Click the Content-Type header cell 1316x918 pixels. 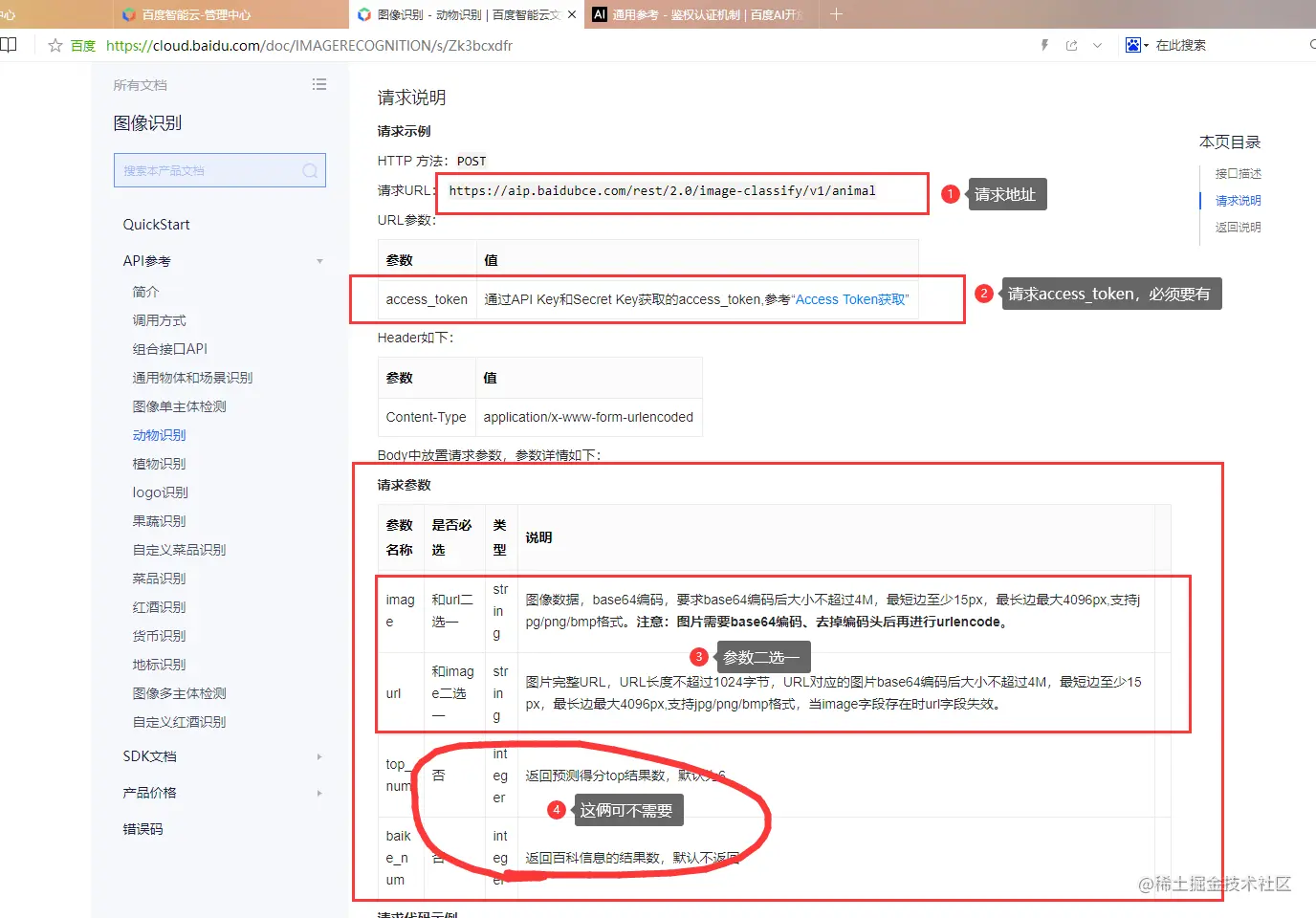pyautogui.click(x=426, y=417)
